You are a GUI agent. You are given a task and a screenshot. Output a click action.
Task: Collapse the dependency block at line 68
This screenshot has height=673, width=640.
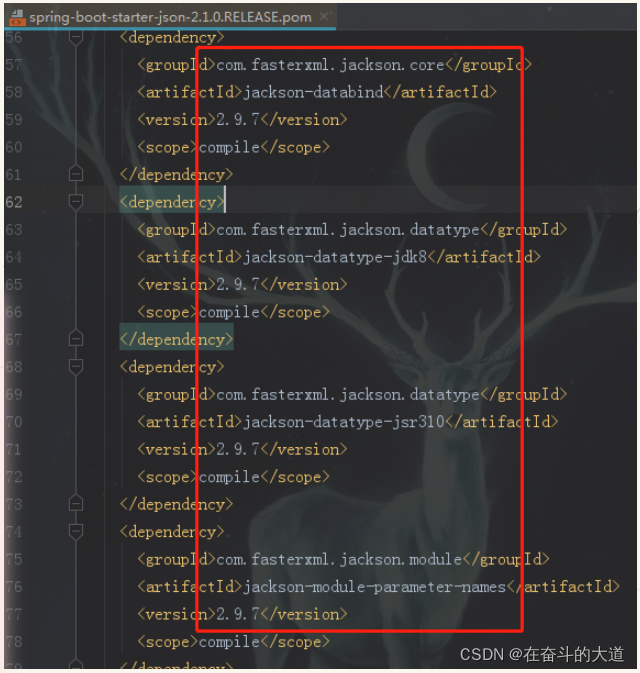pos(76,367)
